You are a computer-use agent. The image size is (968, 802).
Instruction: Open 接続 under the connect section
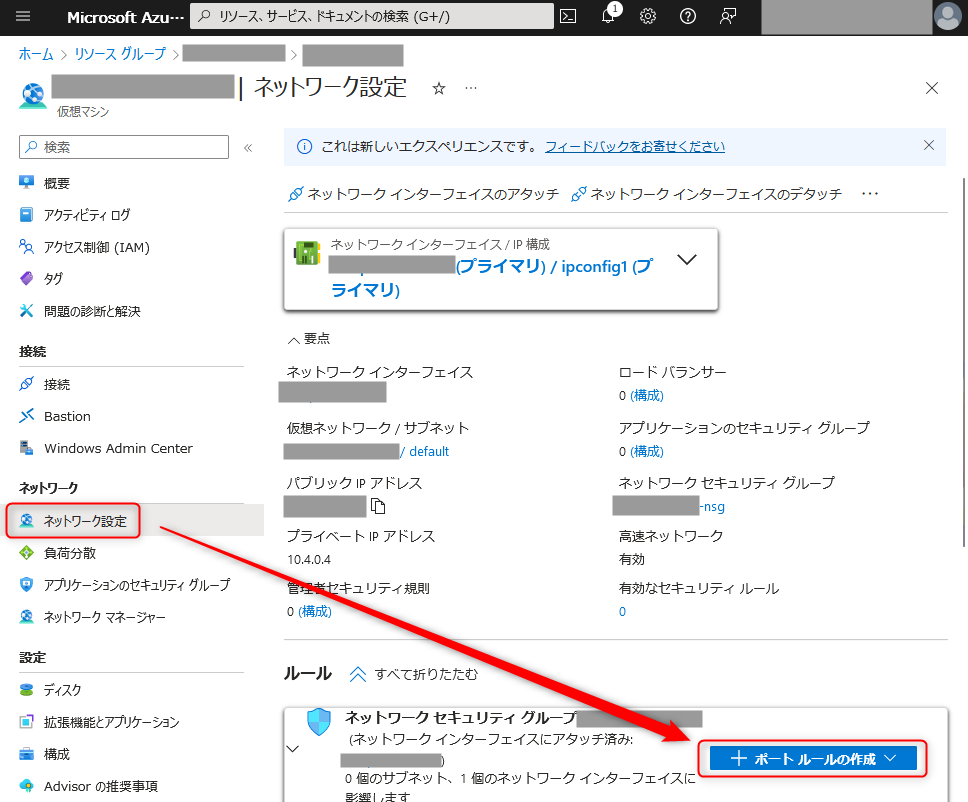pyautogui.click(x=44, y=384)
